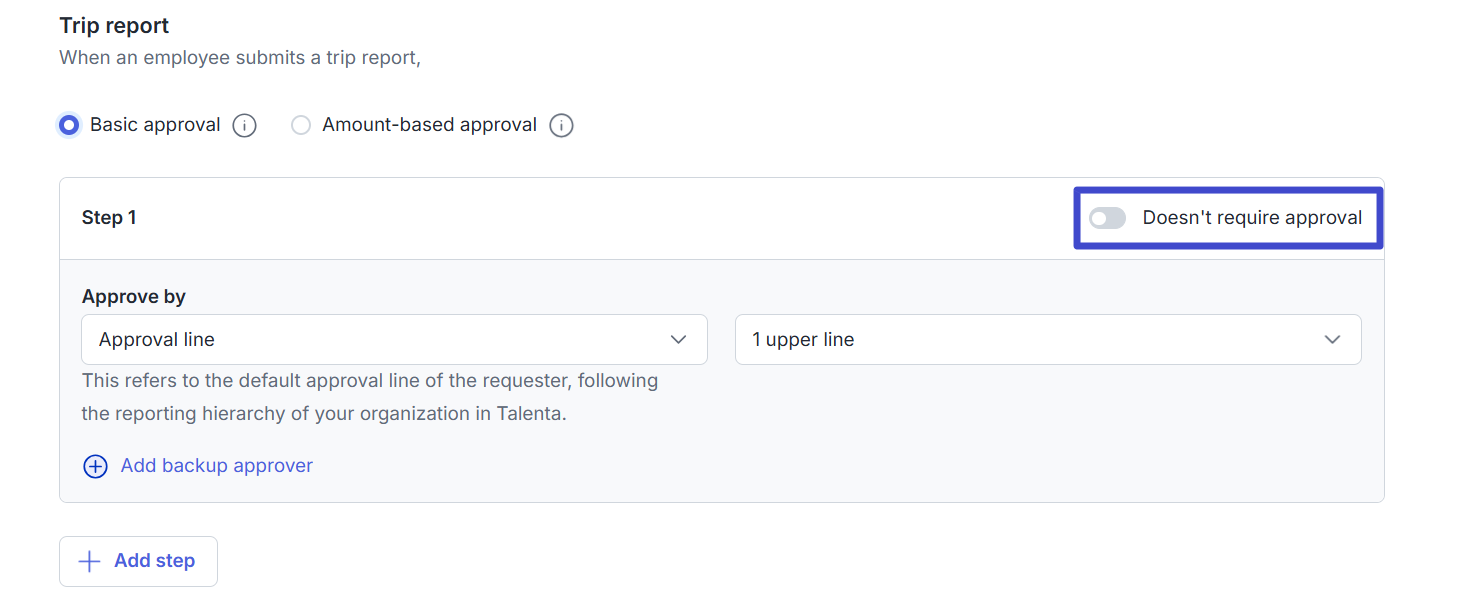The width and height of the screenshot is (1474, 610).
Task: Click the Add backup approver link
Action: (x=216, y=466)
